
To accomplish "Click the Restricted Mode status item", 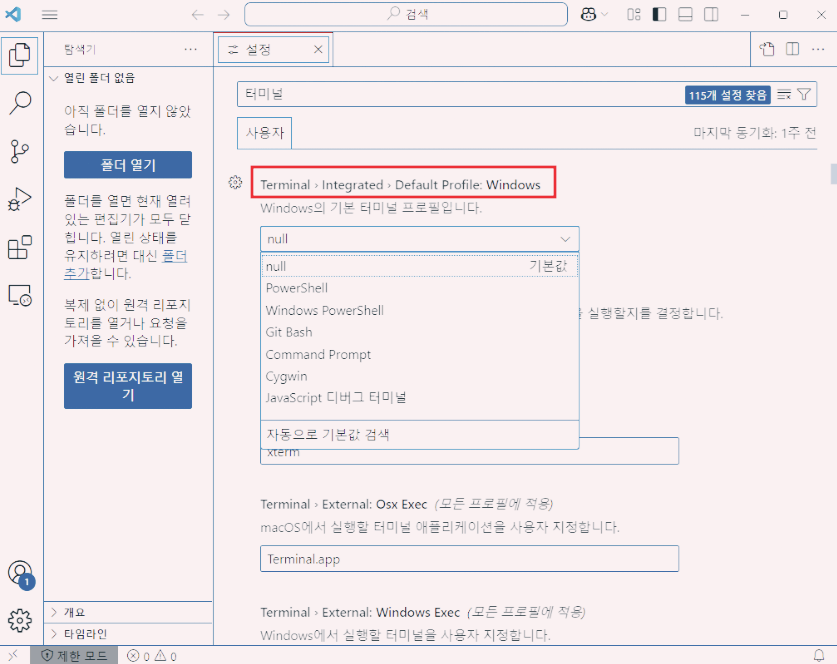I will 74,655.
